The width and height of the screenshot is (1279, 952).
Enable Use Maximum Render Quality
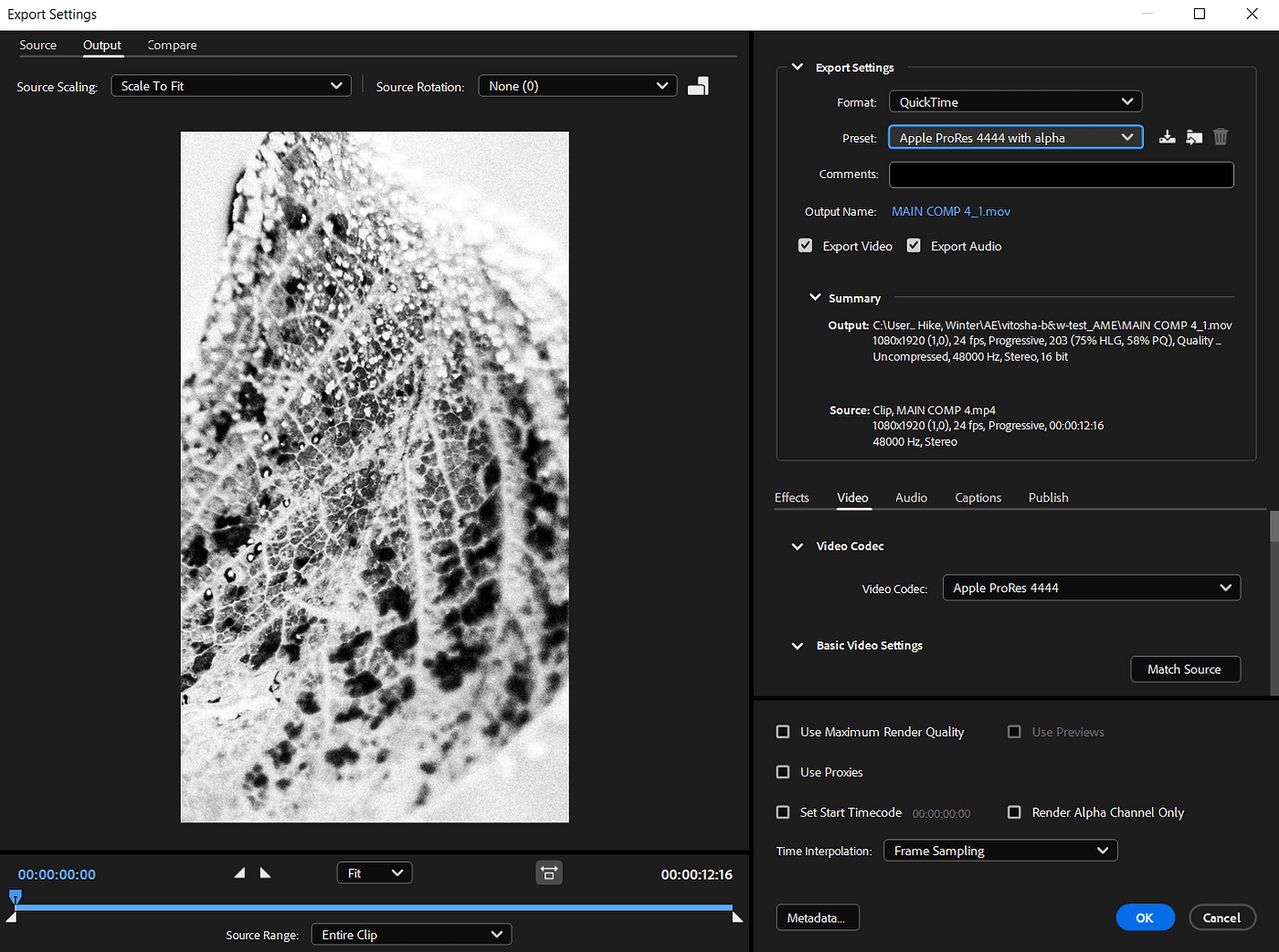783,732
